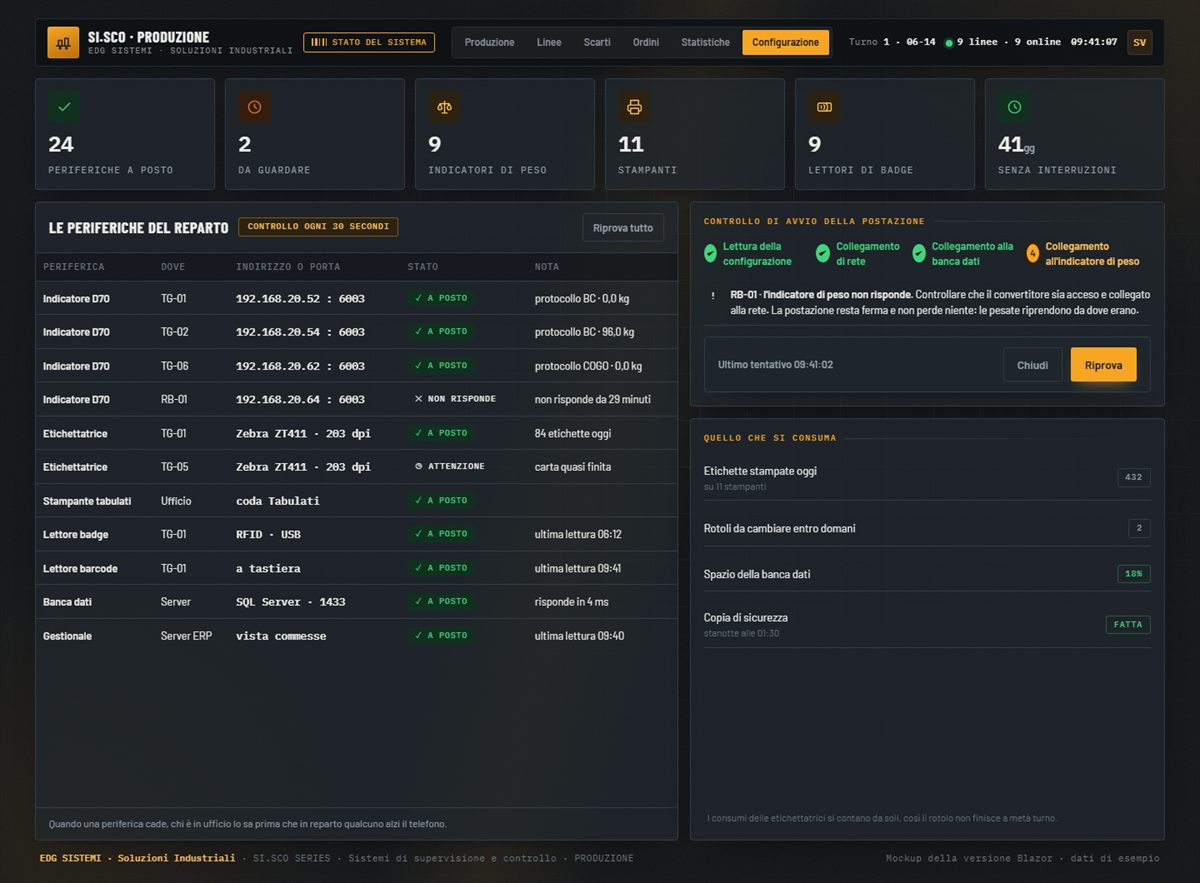Click the orange Riprova button
This screenshot has height=883, width=1200.
1104,365
